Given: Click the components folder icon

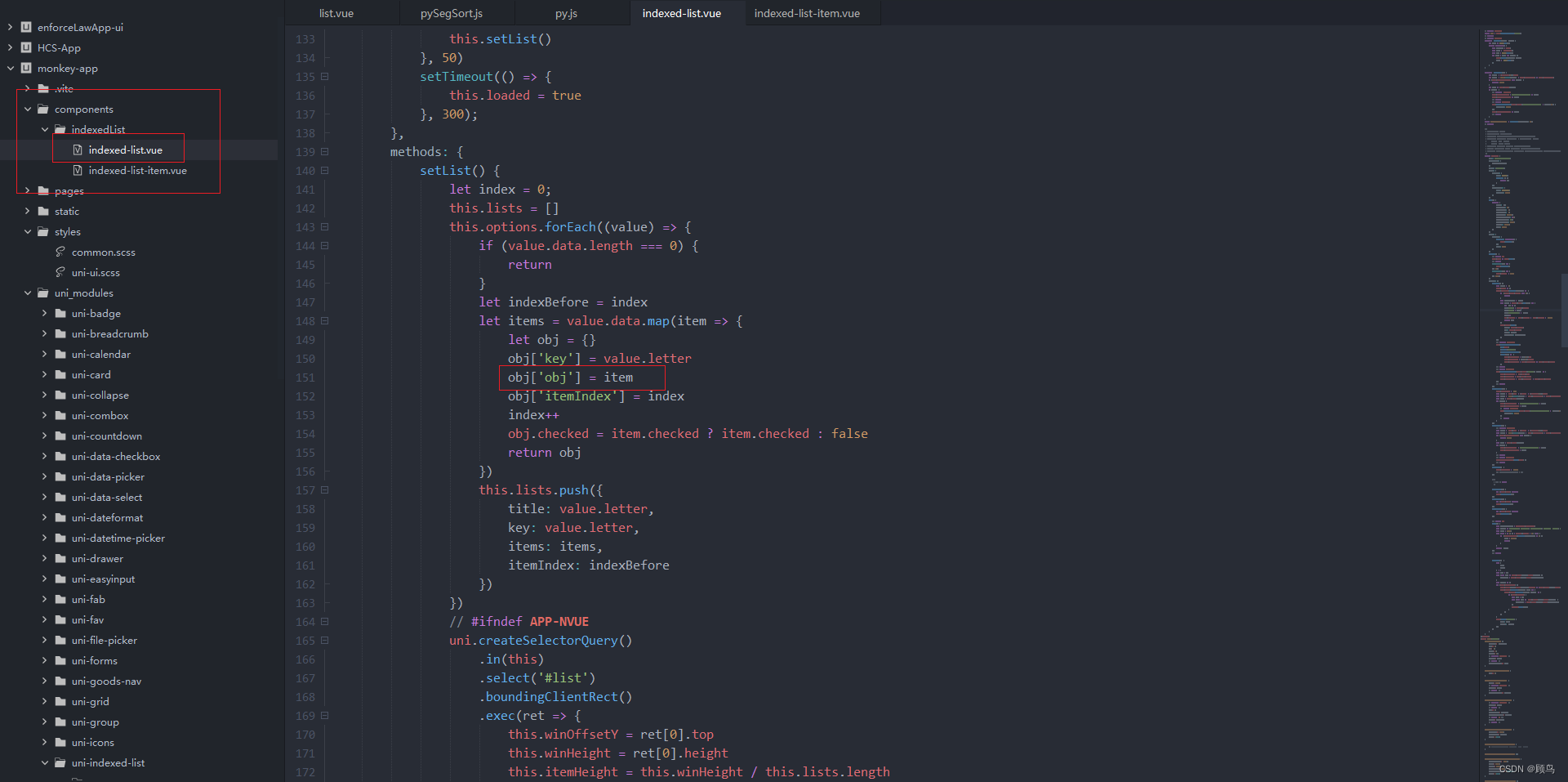Looking at the screenshot, I should coord(43,109).
